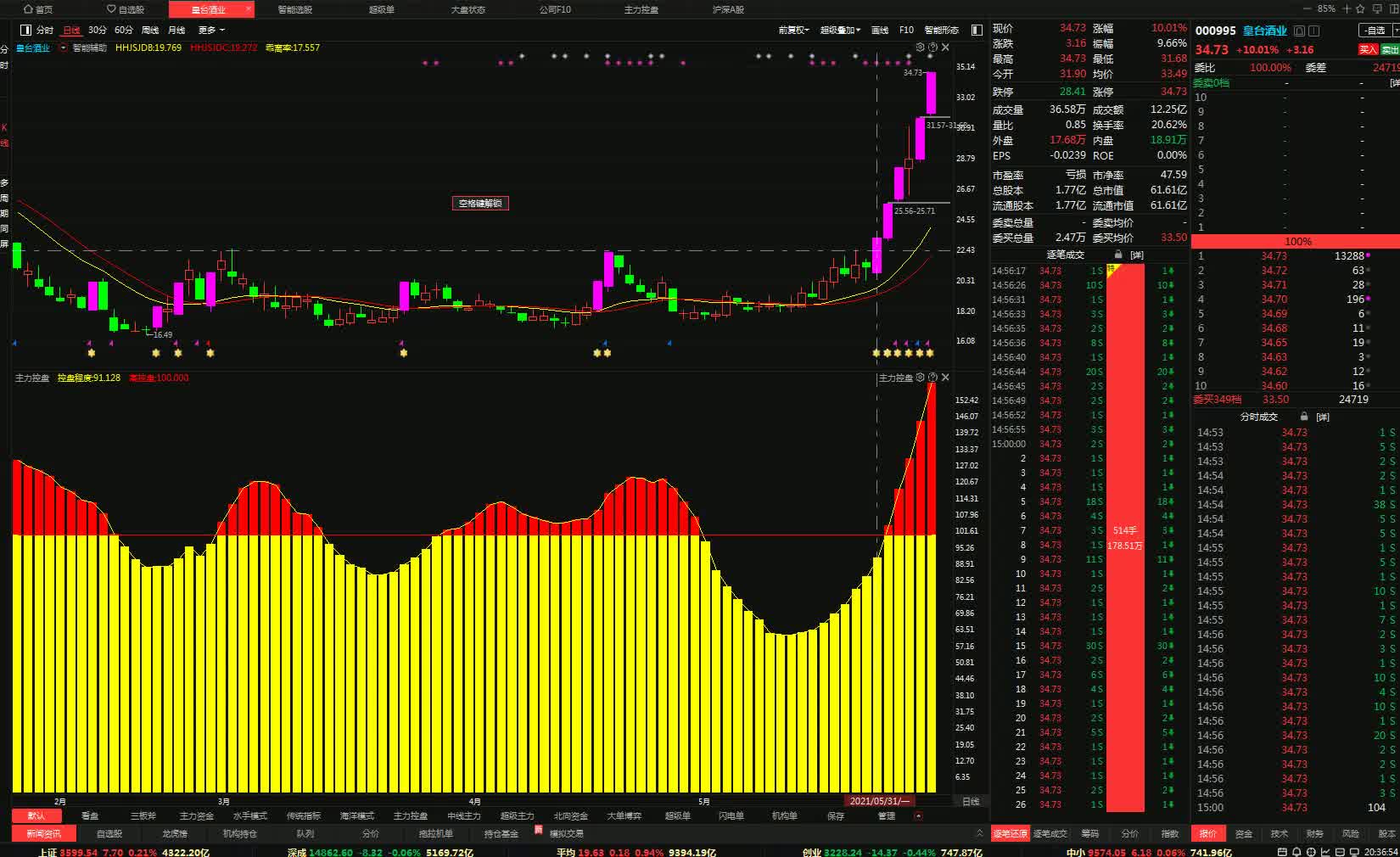The image size is (1400, 857).
Task: Toggle the right panel layout icon
Action: pos(977,30)
